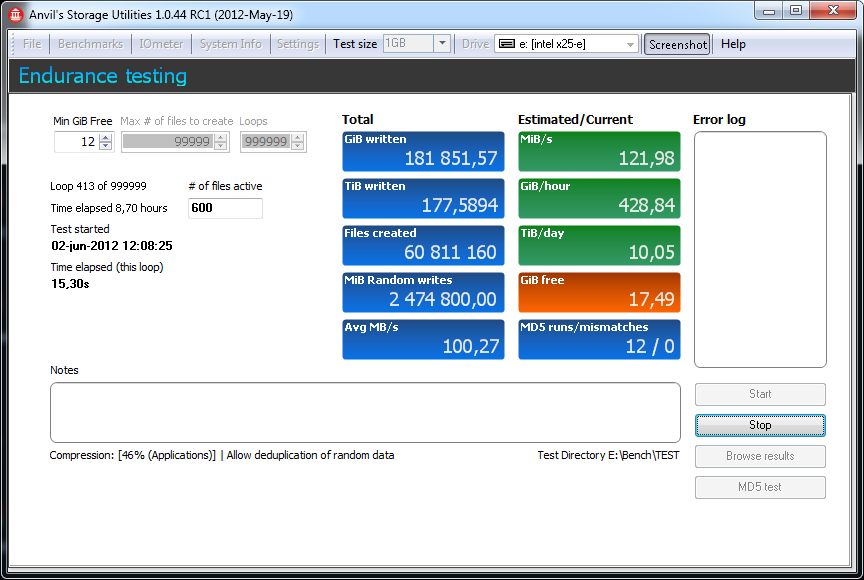
Task: Open the Settings menu
Action: tap(298, 44)
